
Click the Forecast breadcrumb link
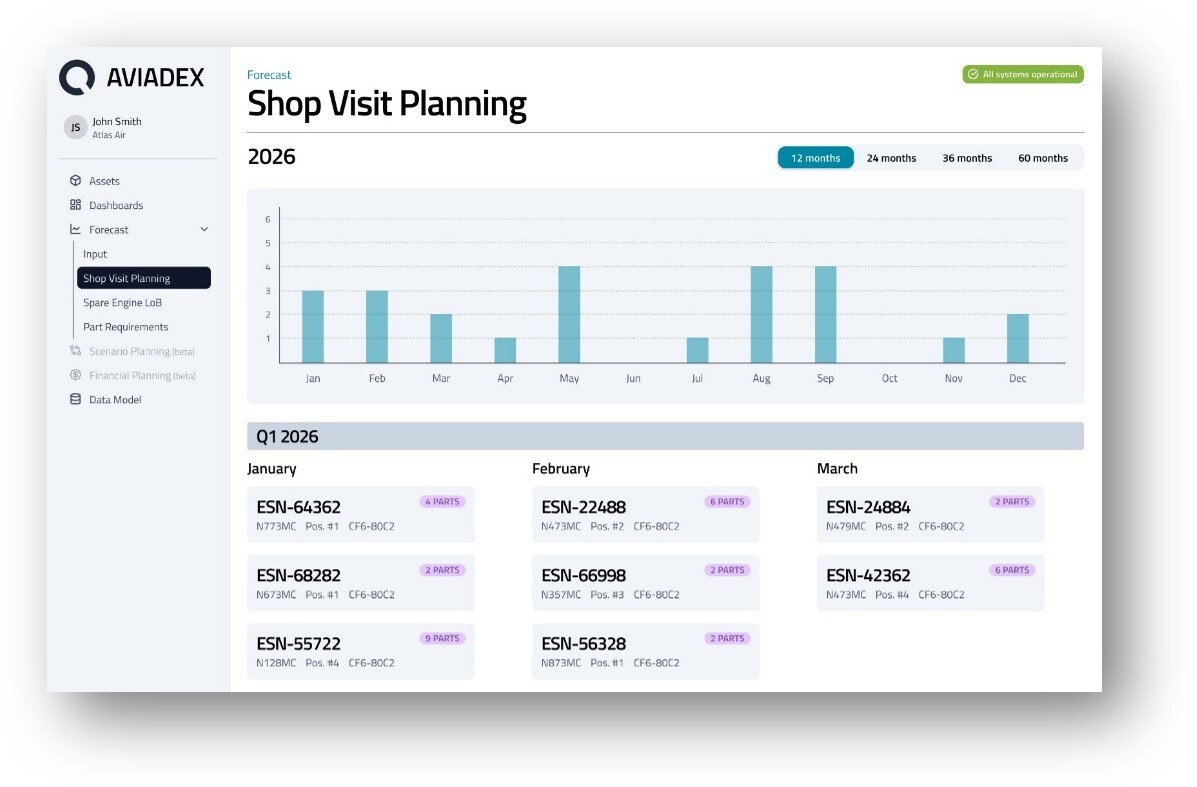point(269,75)
